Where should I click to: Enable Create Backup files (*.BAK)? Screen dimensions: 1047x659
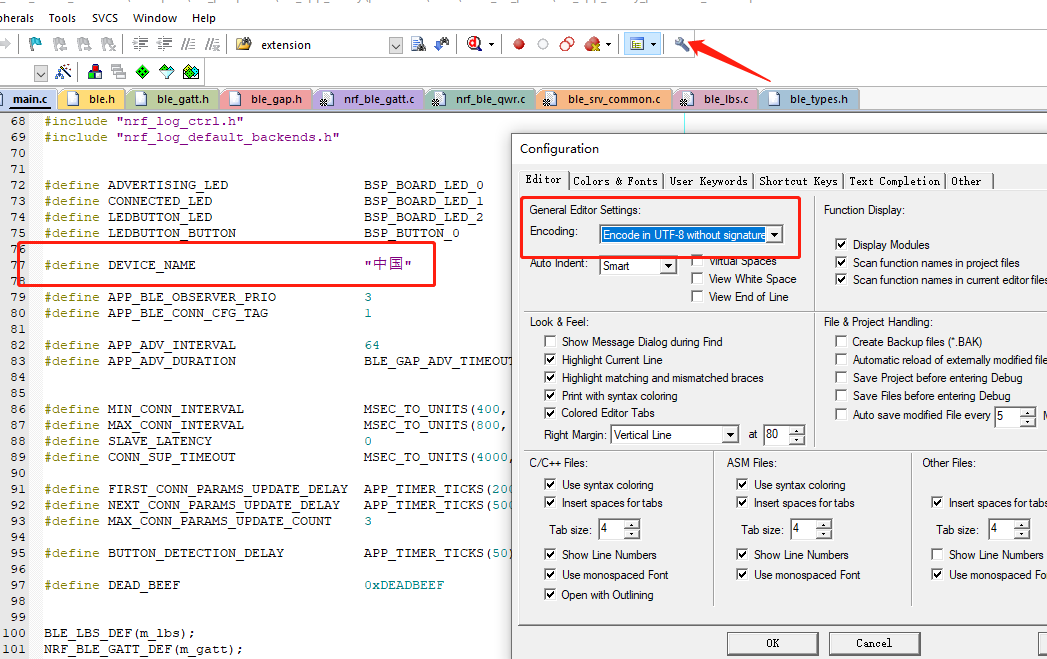841,341
